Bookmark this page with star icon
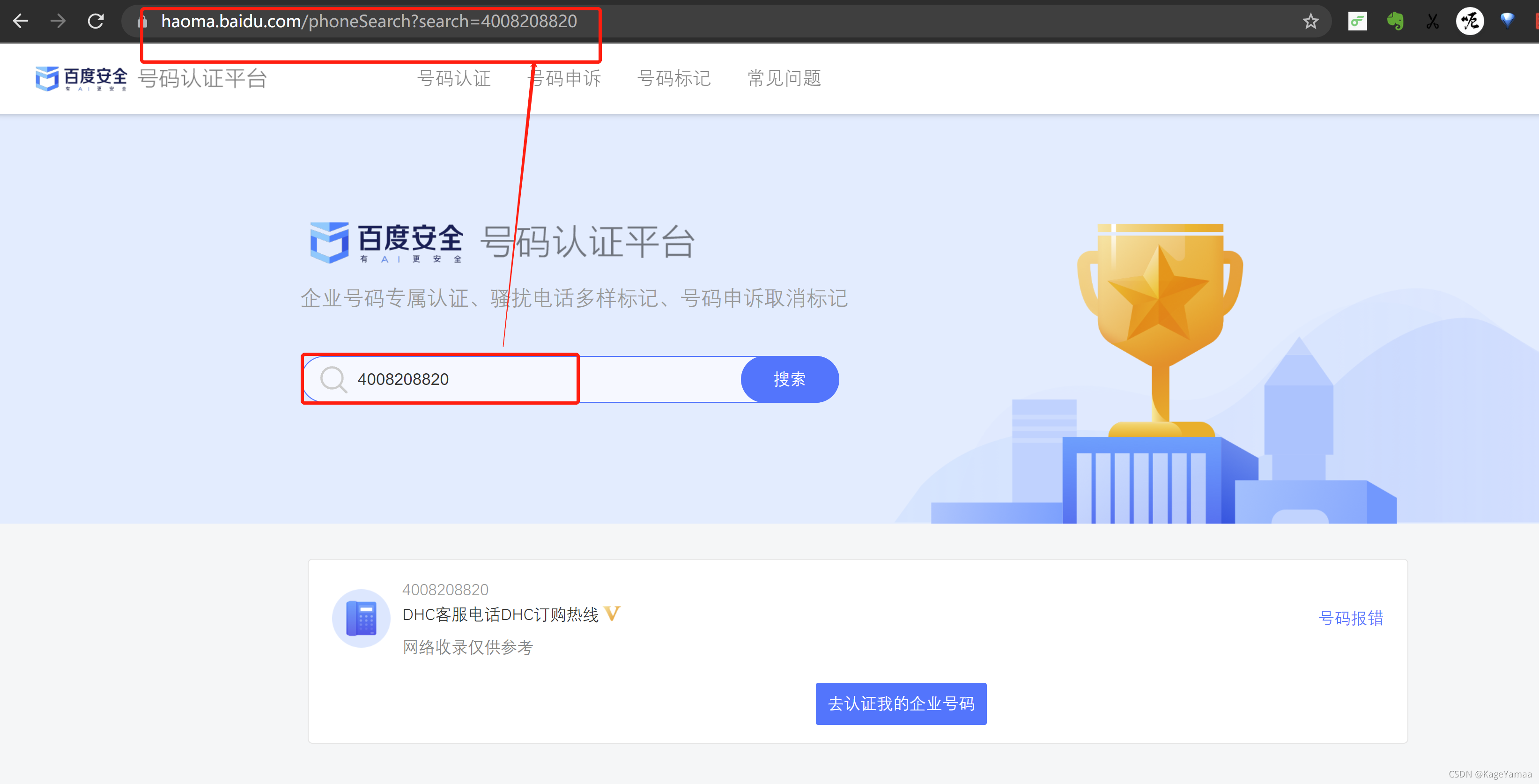This screenshot has width=1539, height=784. tap(1310, 22)
